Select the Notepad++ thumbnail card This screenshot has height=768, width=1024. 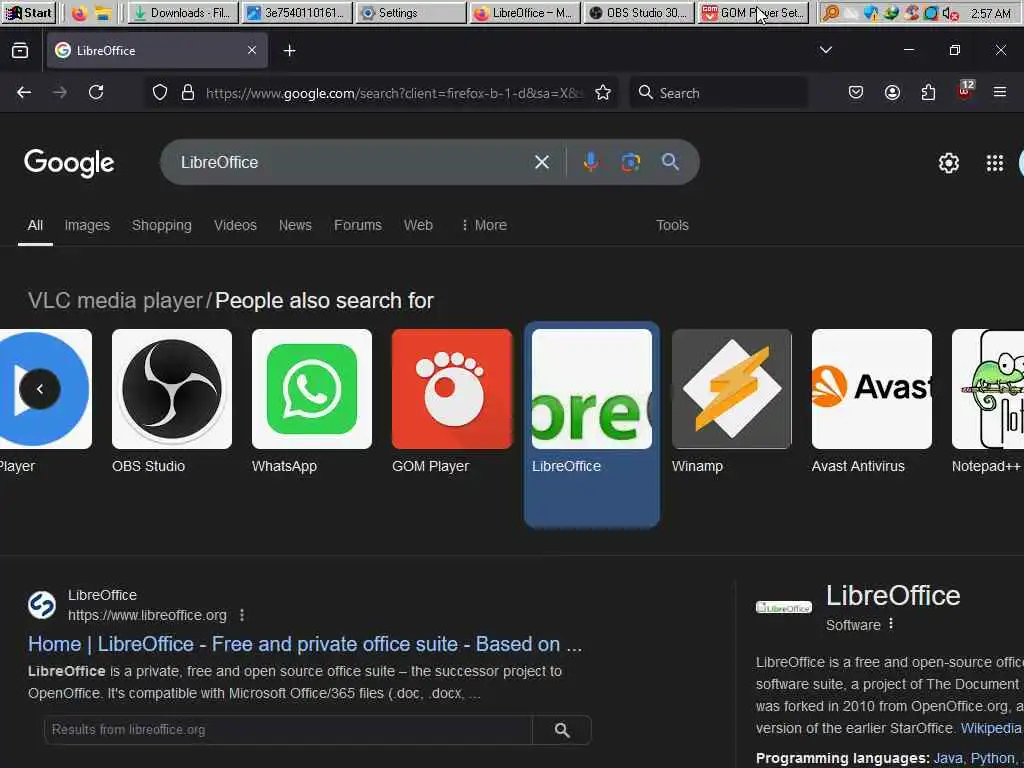click(987, 401)
